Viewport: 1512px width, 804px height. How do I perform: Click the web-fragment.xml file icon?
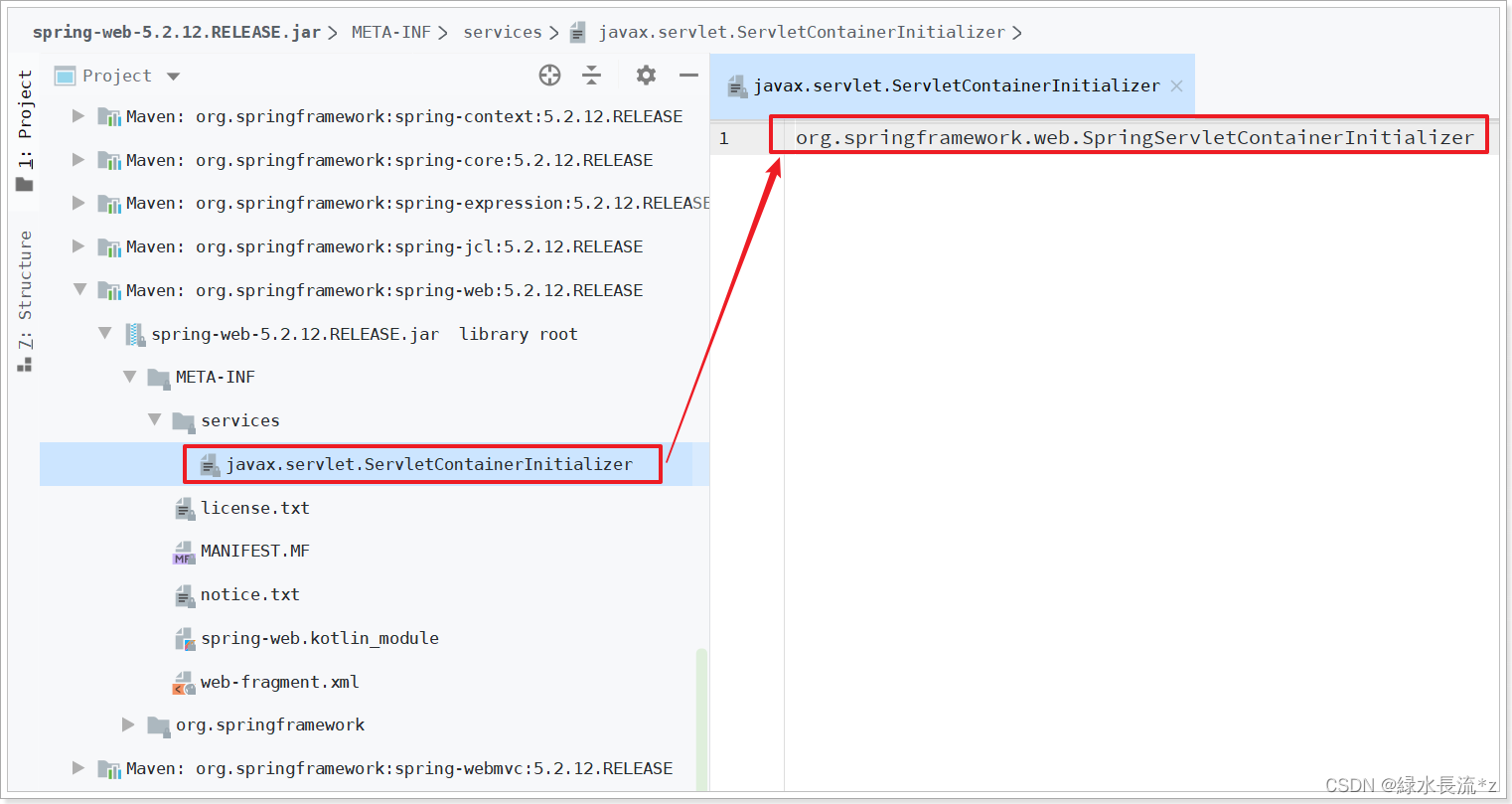[x=184, y=683]
